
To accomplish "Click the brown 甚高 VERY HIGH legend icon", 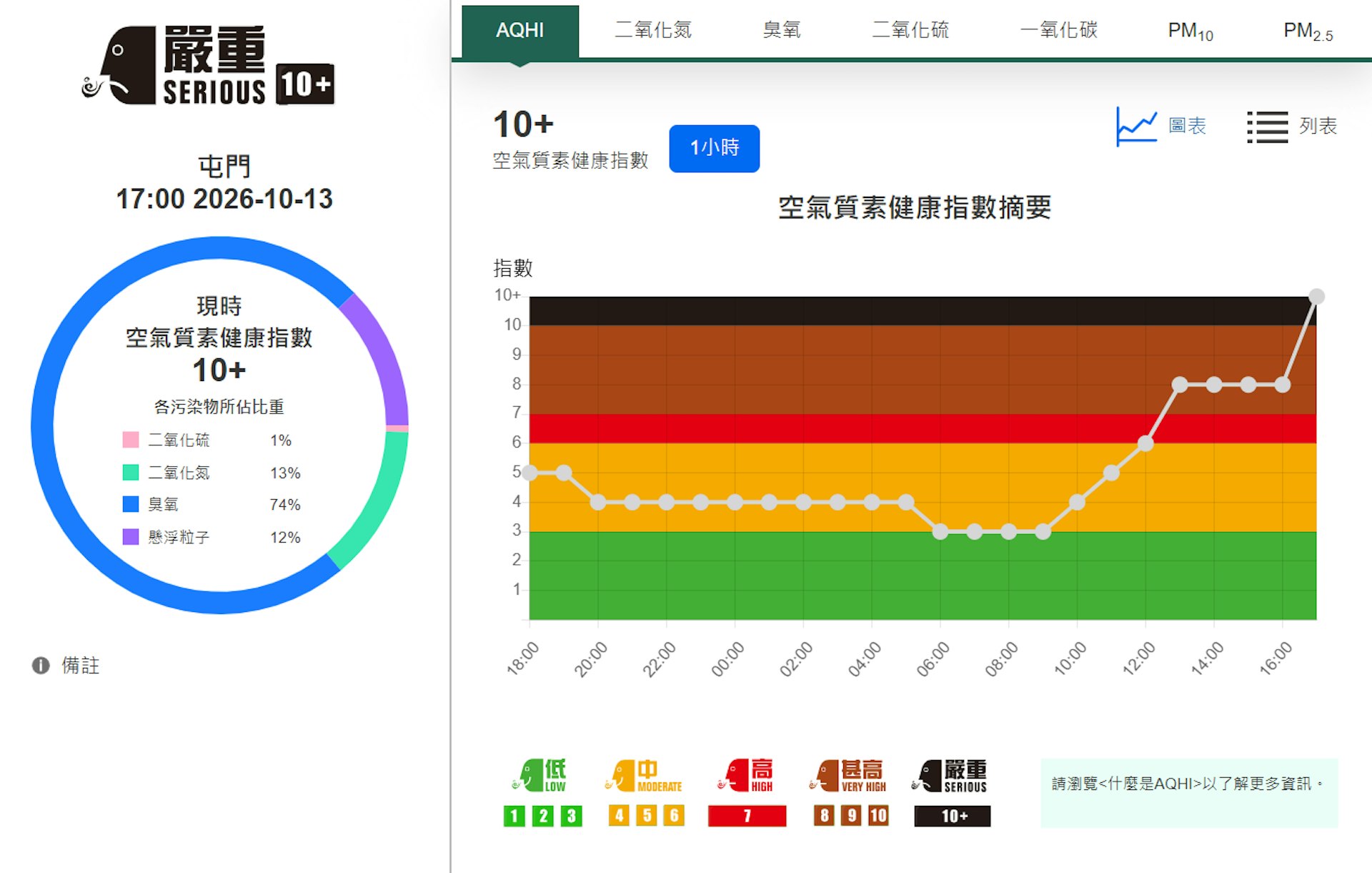I will [848, 776].
